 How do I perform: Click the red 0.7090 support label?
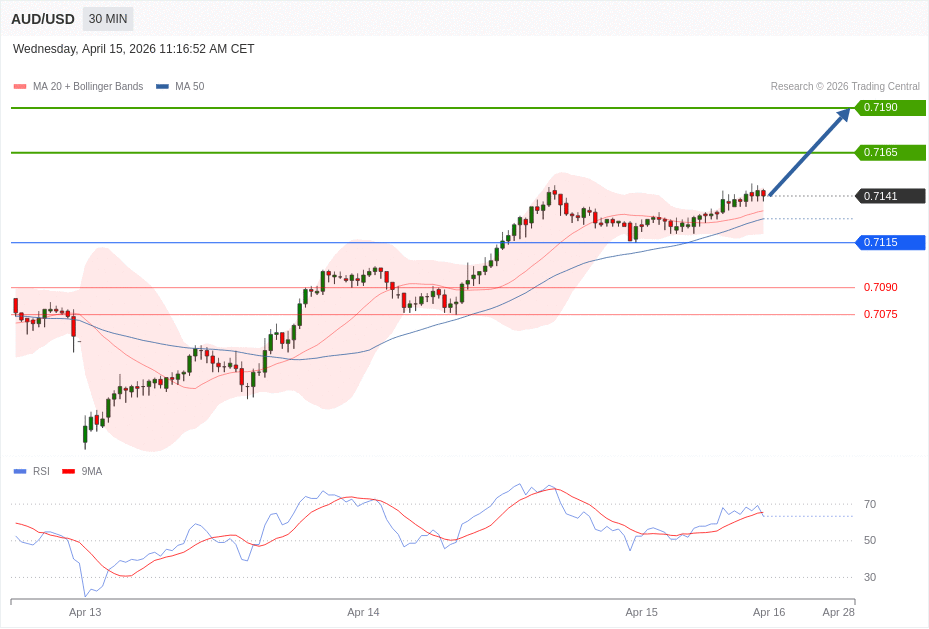coord(880,288)
